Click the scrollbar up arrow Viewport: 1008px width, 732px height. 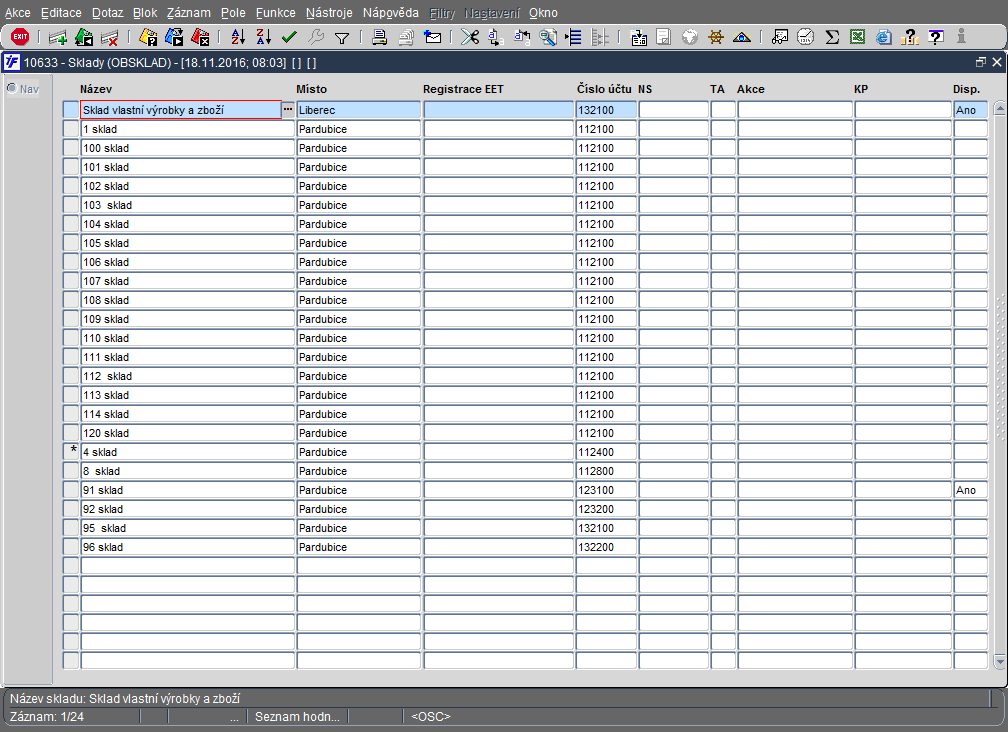click(999, 108)
